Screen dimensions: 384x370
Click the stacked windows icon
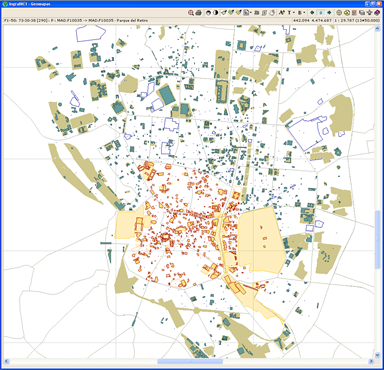click(x=362, y=13)
